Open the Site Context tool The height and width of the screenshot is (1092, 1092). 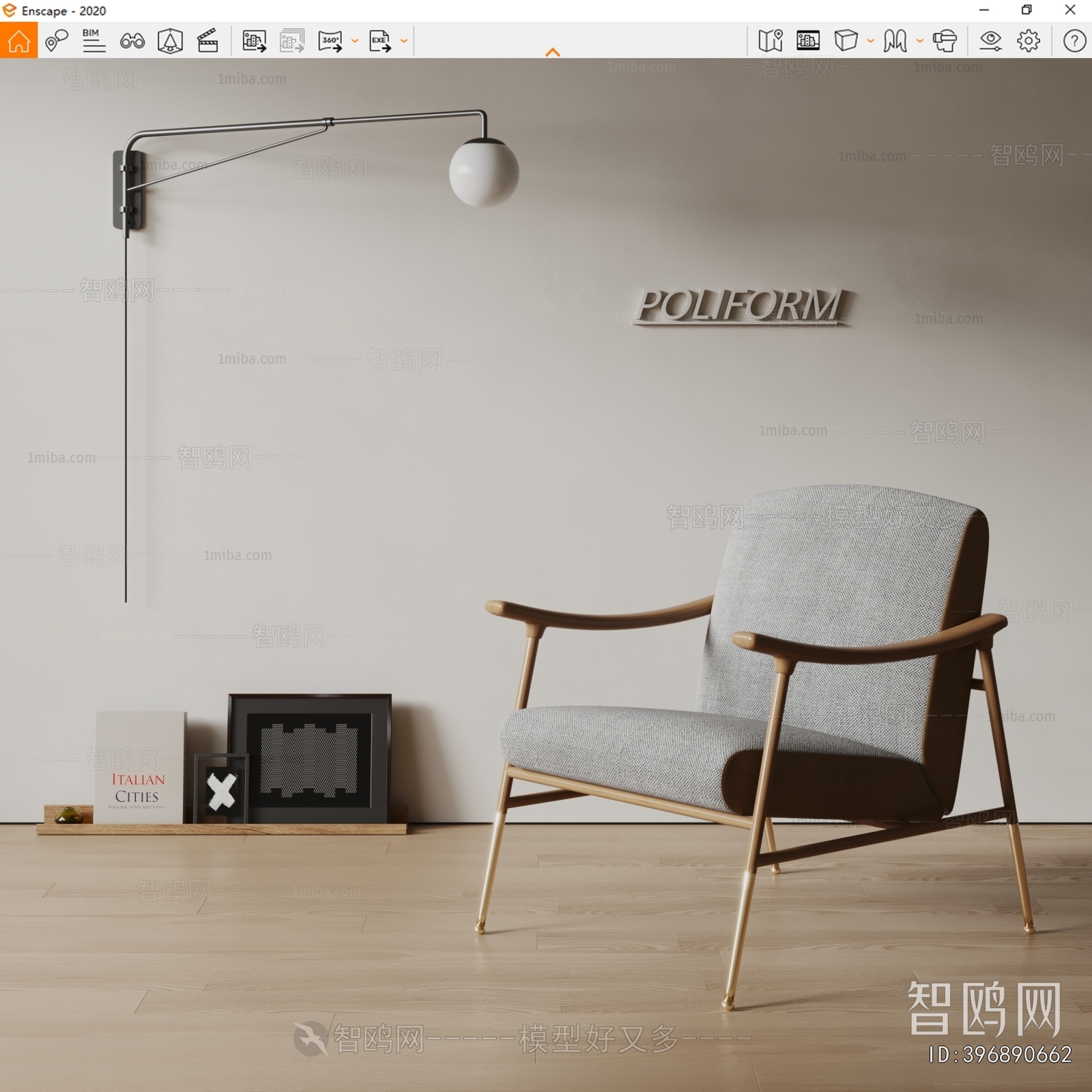pos(170,41)
